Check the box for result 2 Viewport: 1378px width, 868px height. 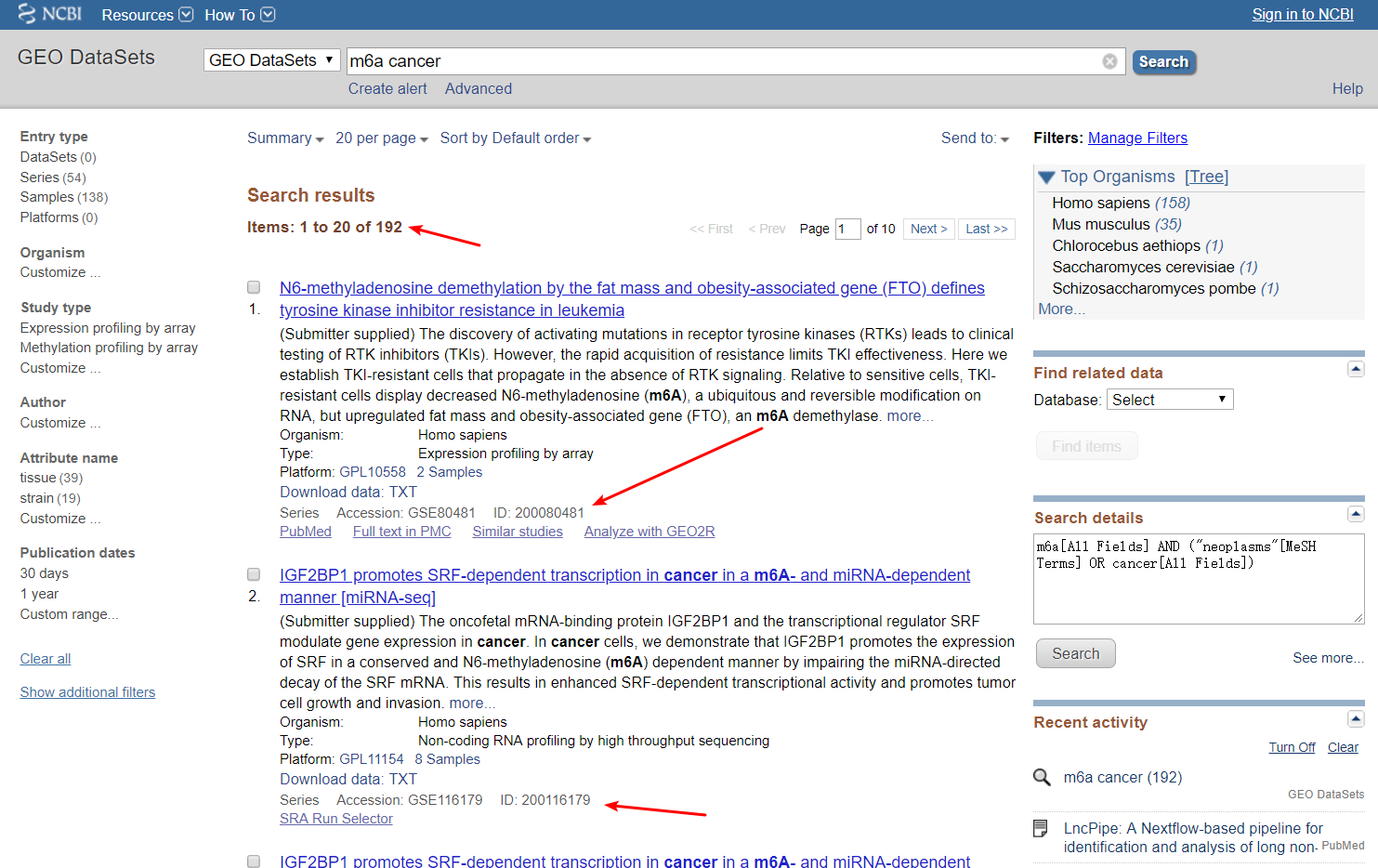[254, 575]
